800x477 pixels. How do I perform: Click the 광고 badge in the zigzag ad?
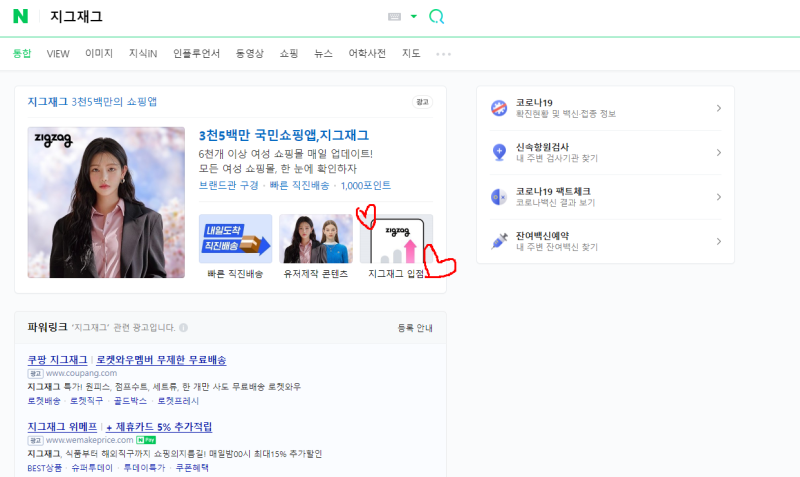click(422, 102)
